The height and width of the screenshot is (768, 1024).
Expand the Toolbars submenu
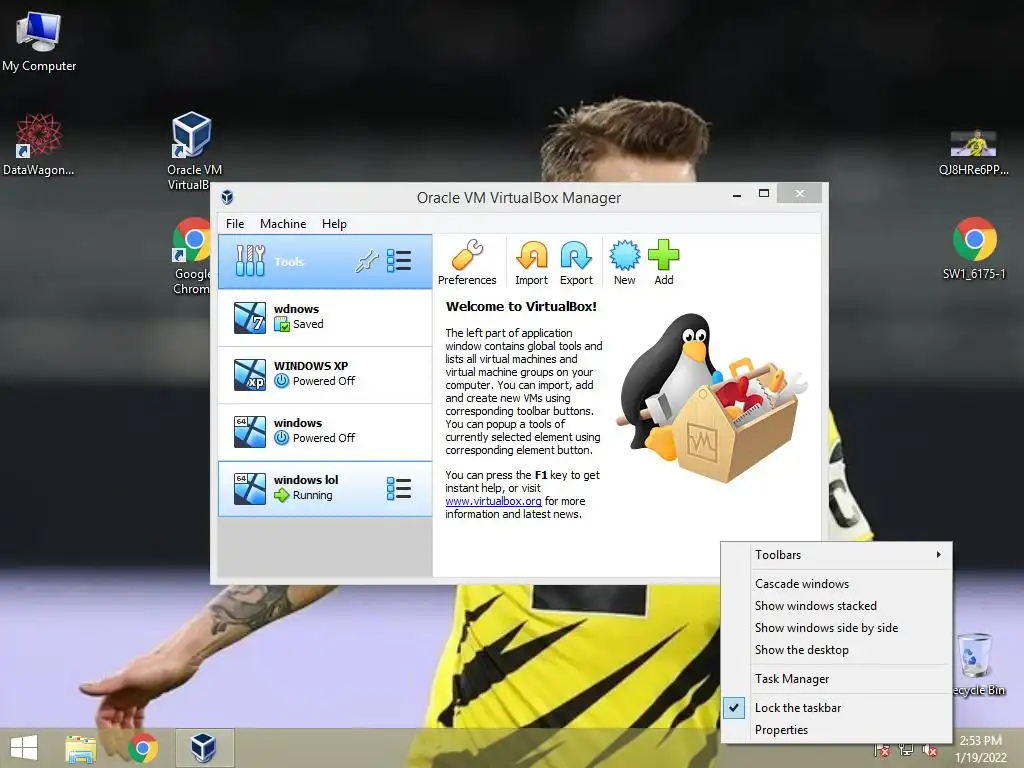tap(836, 554)
